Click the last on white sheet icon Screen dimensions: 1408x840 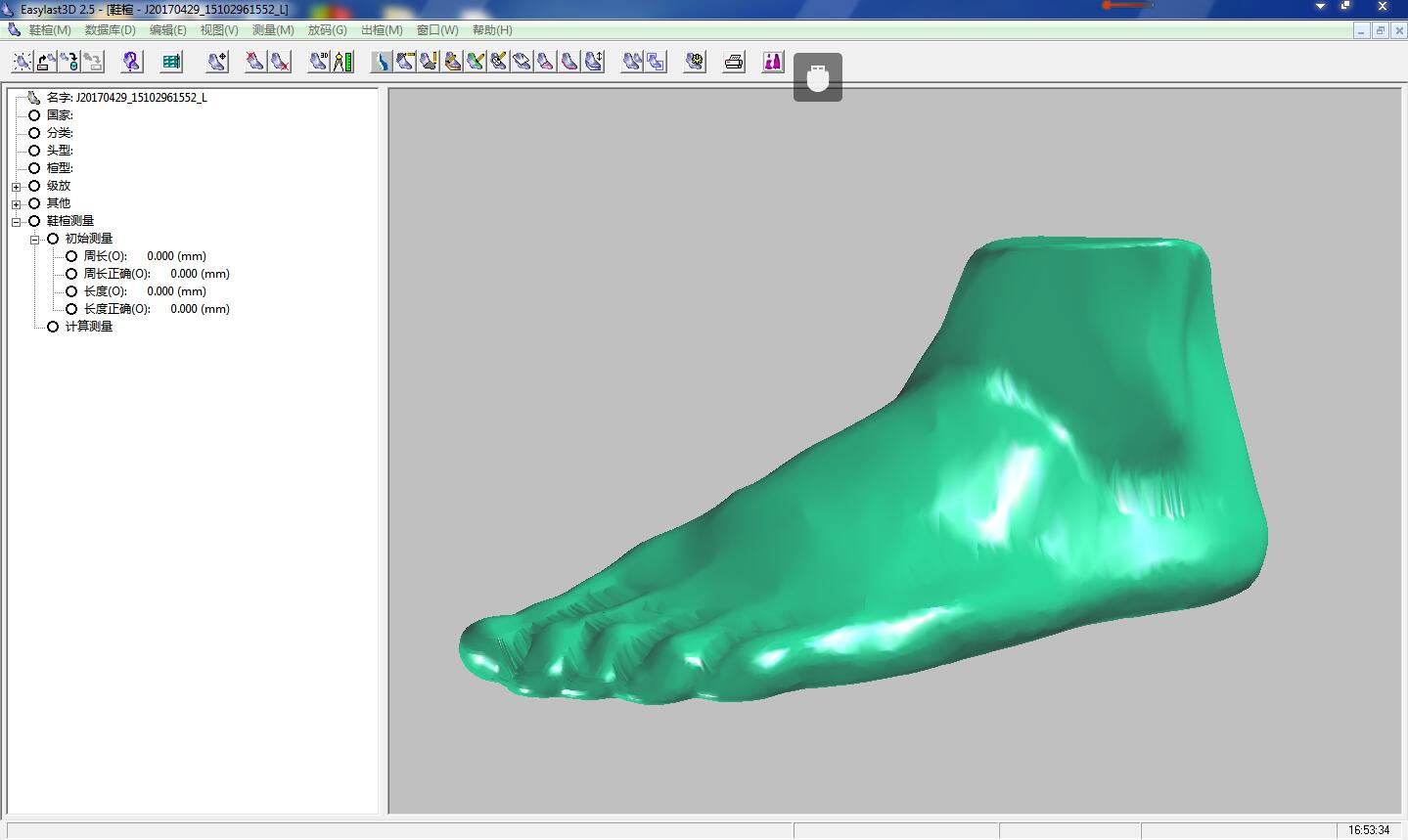[522, 62]
